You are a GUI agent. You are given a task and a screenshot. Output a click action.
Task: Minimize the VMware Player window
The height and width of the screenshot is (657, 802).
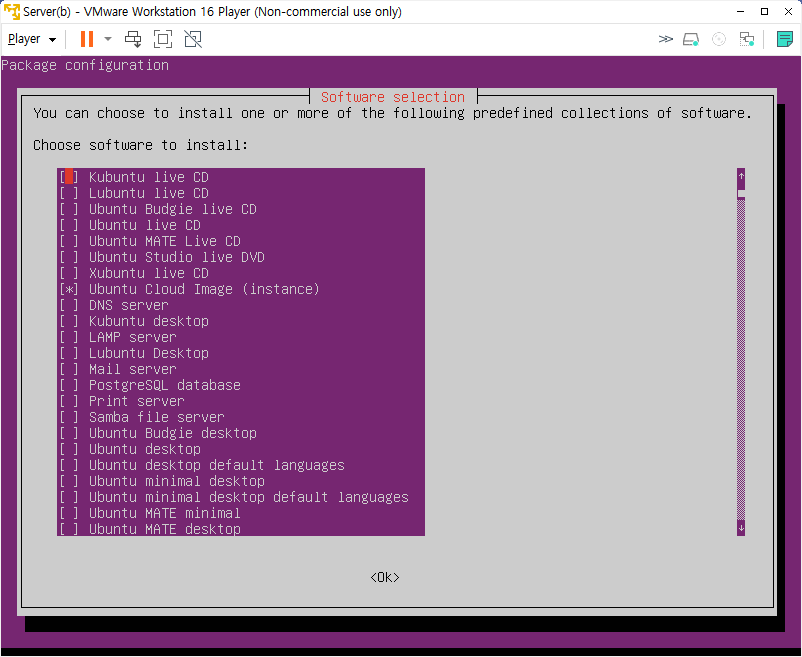(x=740, y=11)
